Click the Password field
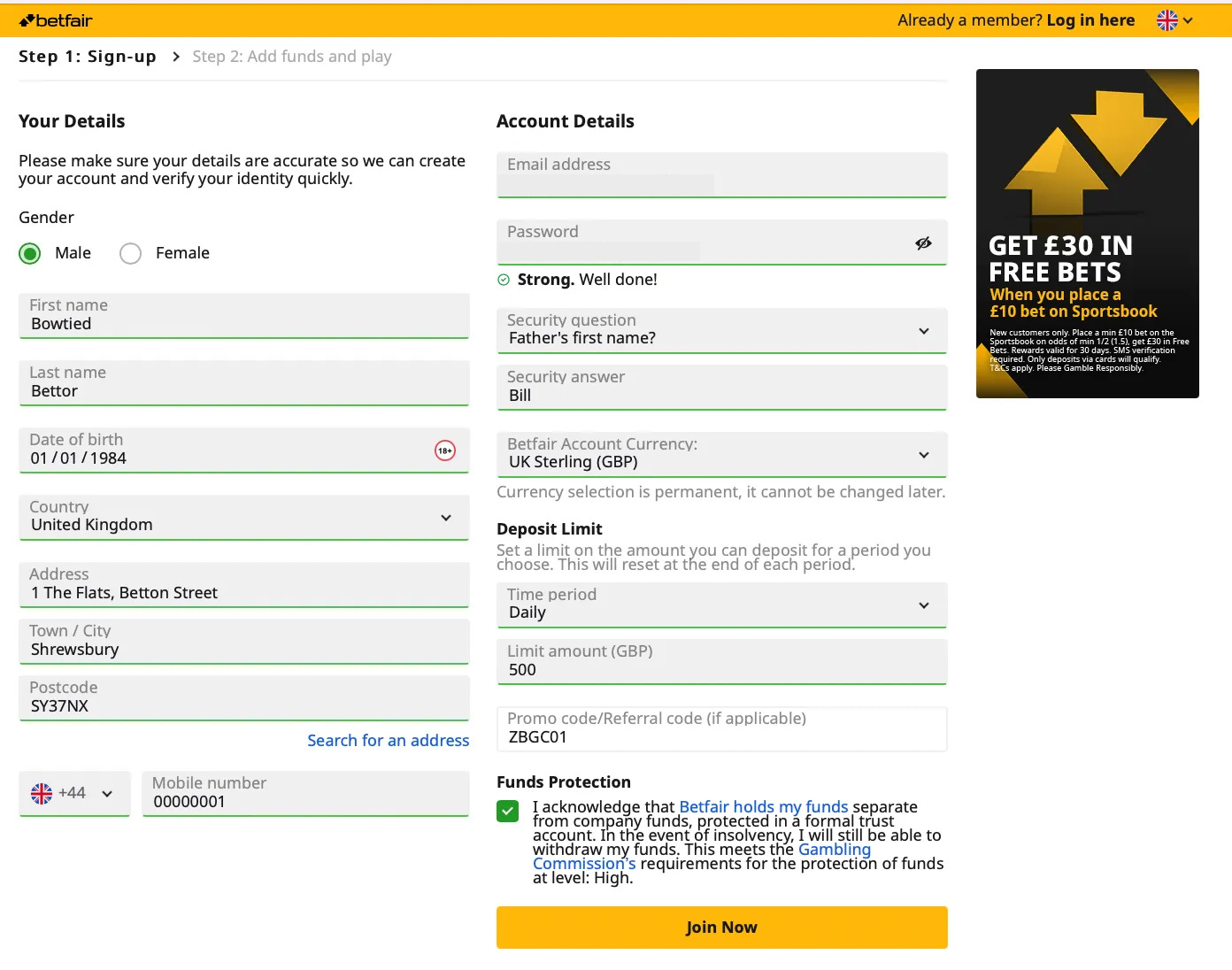 (722, 242)
